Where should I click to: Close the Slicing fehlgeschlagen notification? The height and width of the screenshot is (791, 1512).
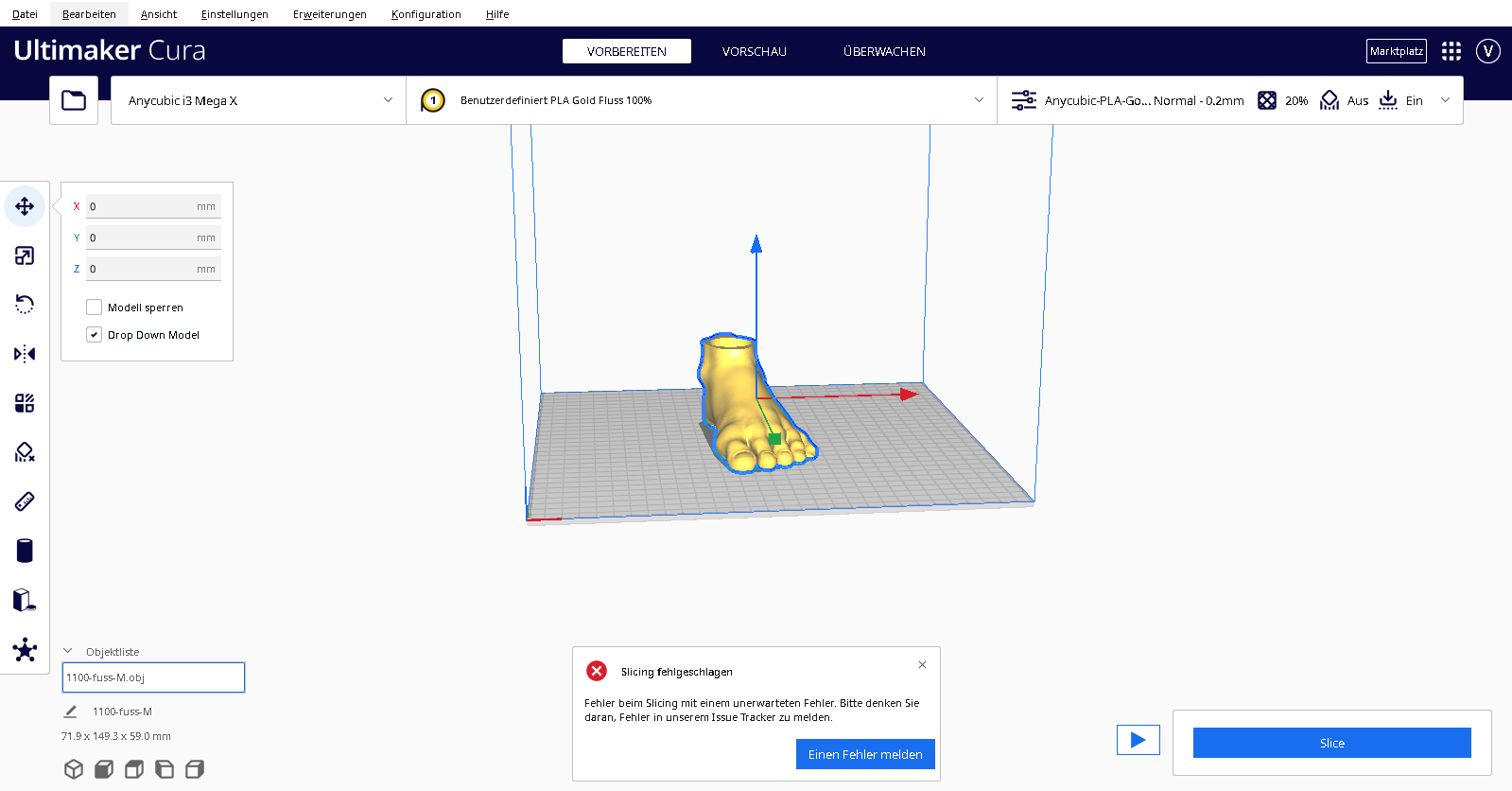[x=922, y=665]
